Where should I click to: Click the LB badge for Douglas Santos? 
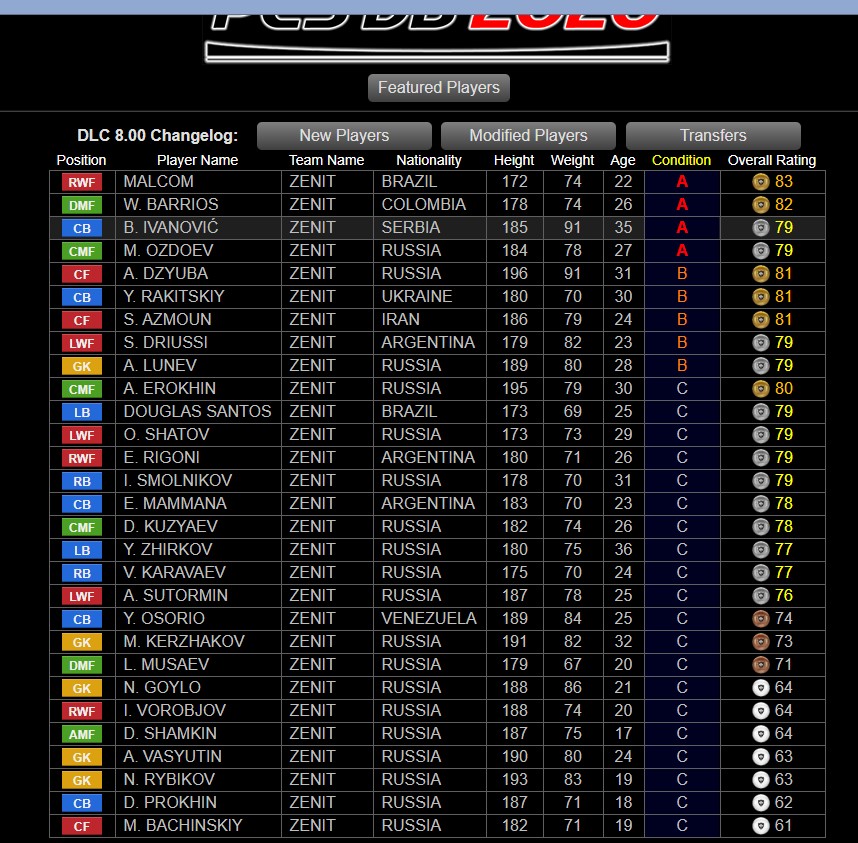82,412
